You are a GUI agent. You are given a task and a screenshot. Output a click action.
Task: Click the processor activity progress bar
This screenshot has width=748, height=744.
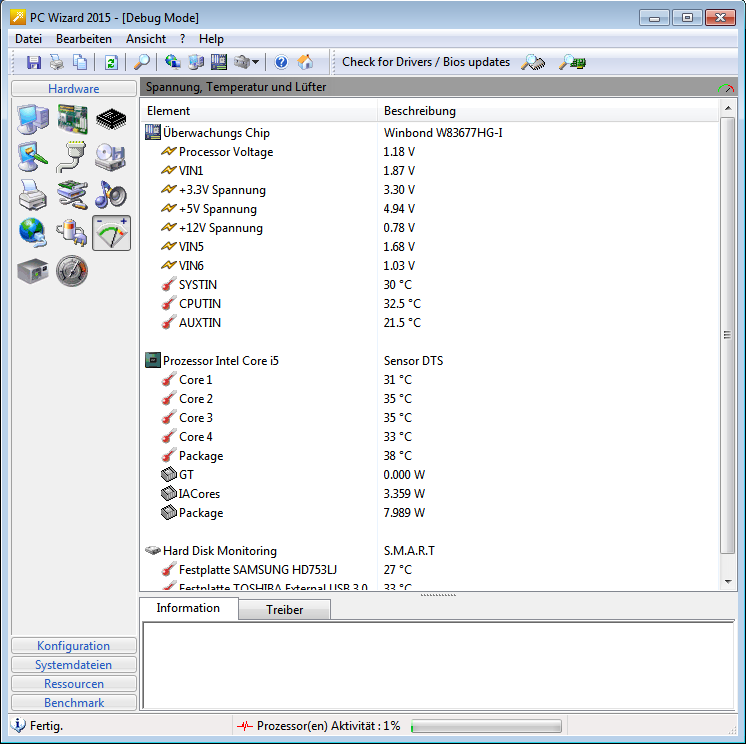(486, 726)
